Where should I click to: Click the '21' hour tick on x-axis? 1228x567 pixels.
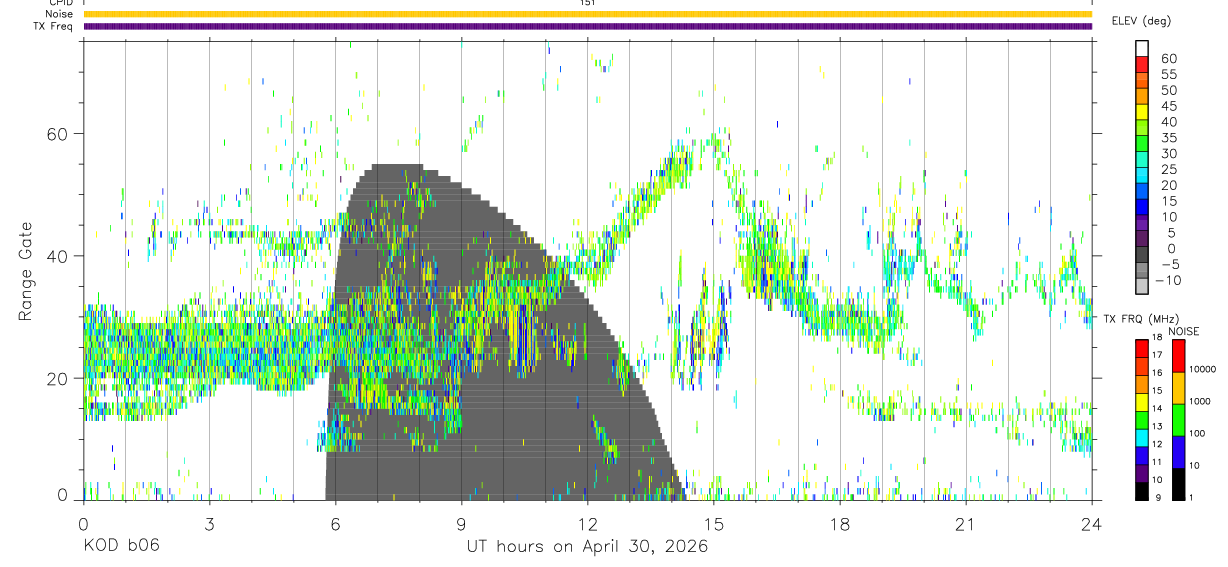(x=966, y=524)
